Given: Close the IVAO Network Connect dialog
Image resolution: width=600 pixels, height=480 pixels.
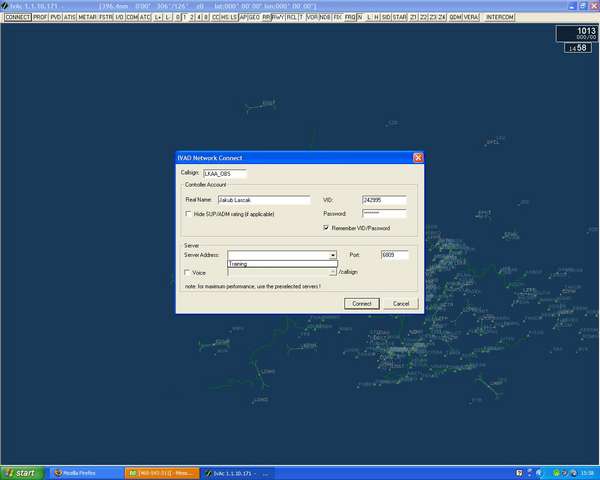Looking at the screenshot, I should [x=418, y=158].
